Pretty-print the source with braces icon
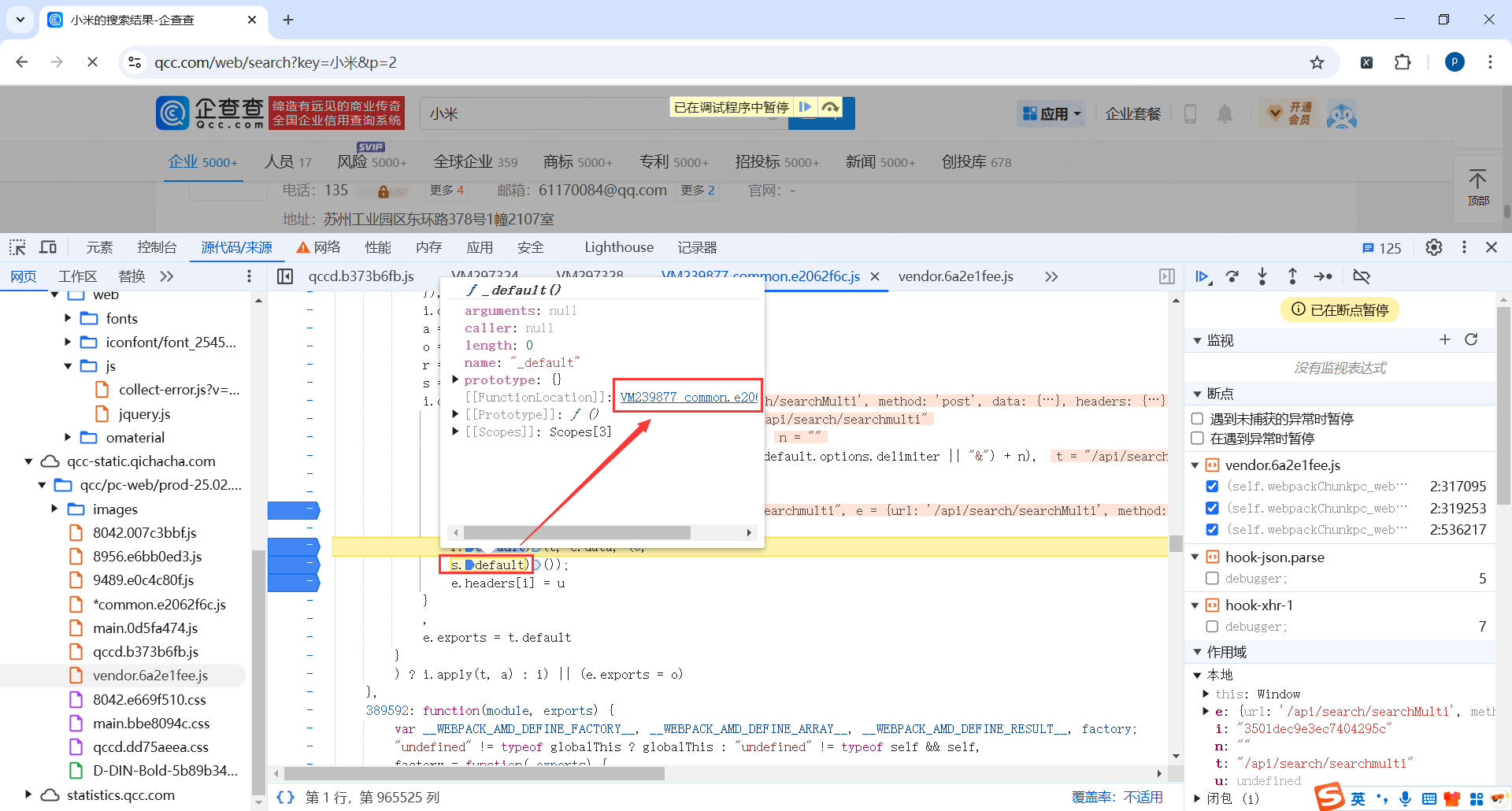1512x811 pixels. (x=285, y=797)
